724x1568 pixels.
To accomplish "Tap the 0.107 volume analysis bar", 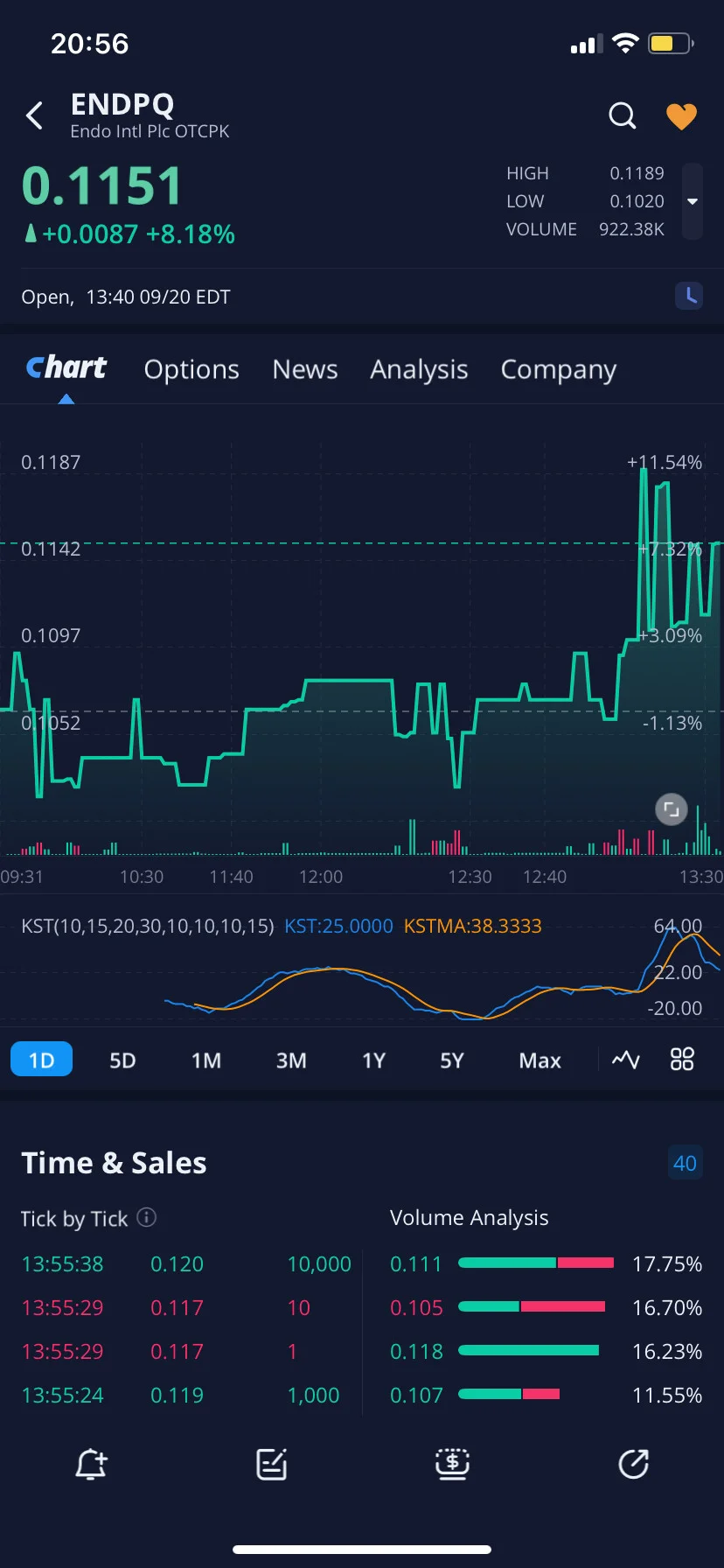I will 509,1394.
